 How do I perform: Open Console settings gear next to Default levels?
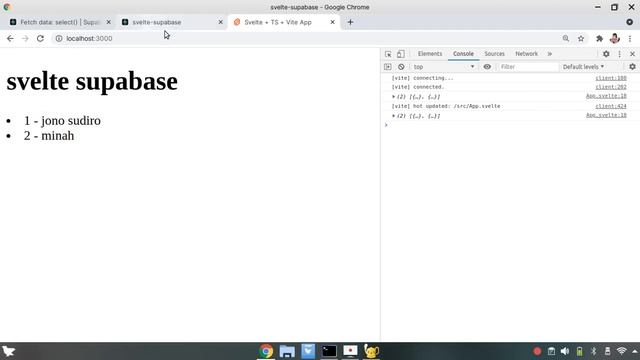pyautogui.click(x=632, y=67)
